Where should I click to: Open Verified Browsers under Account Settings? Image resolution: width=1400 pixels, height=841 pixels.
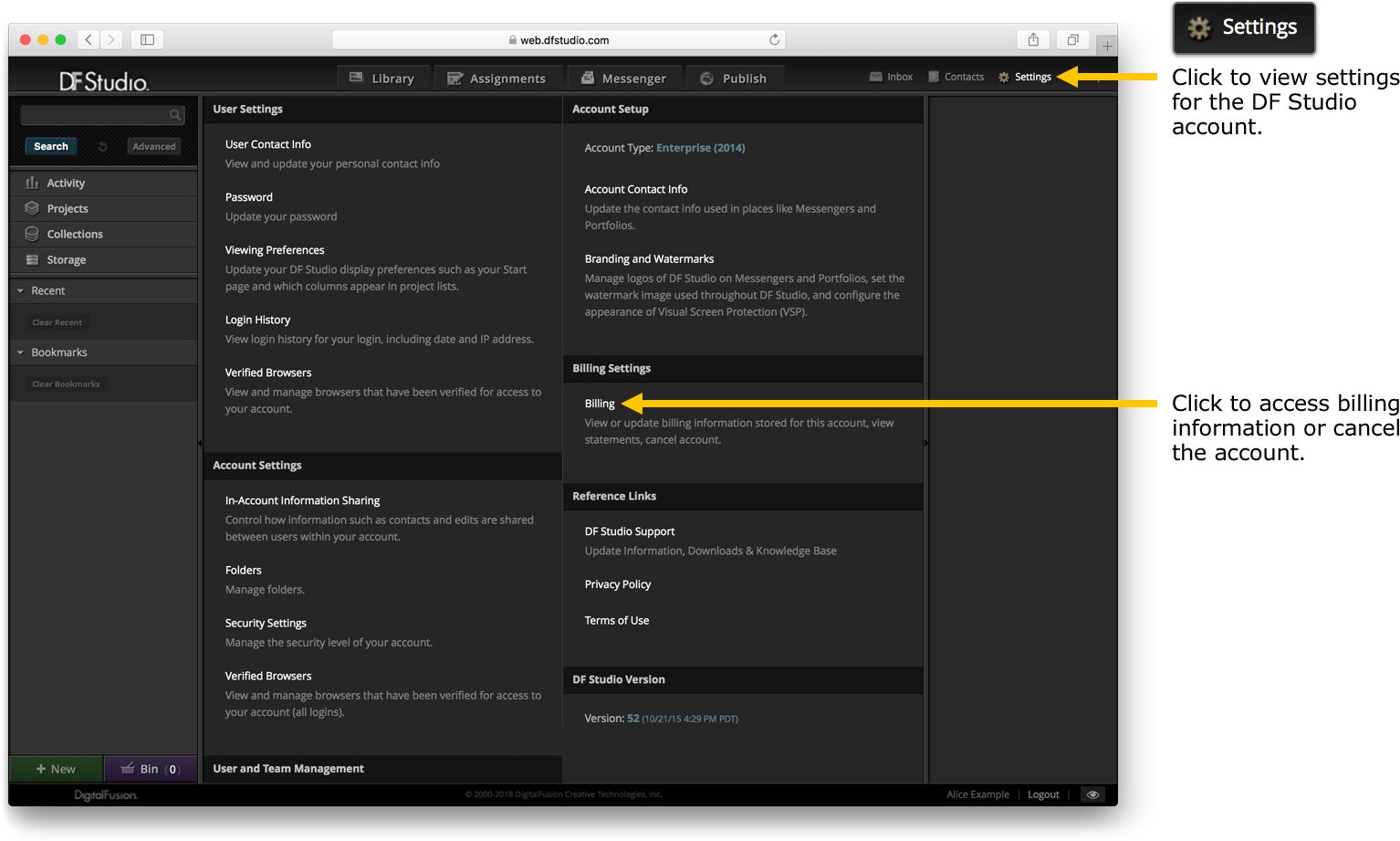[x=268, y=676]
